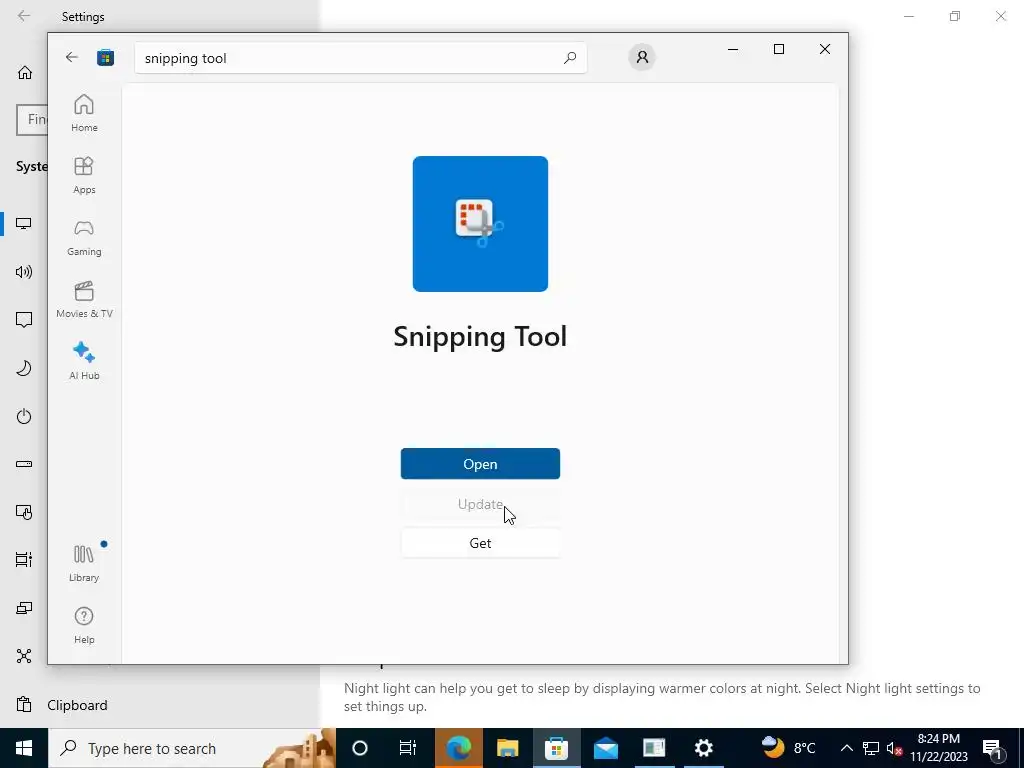Select Notifications icon in Settings sidebar
The image size is (1024, 768).
pyautogui.click(x=24, y=320)
